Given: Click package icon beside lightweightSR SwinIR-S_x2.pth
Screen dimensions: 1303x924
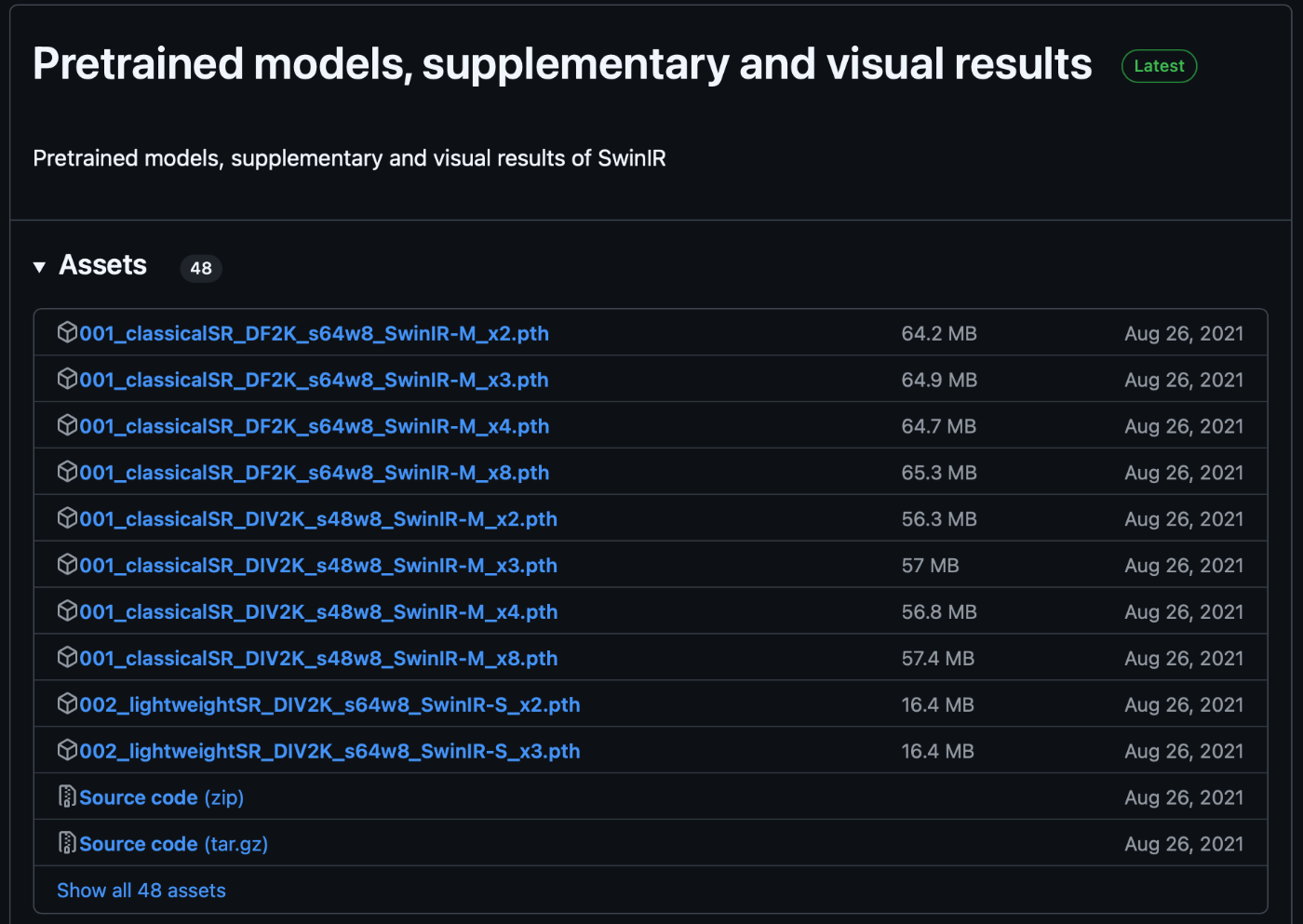Looking at the screenshot, I should coord(67,704).
